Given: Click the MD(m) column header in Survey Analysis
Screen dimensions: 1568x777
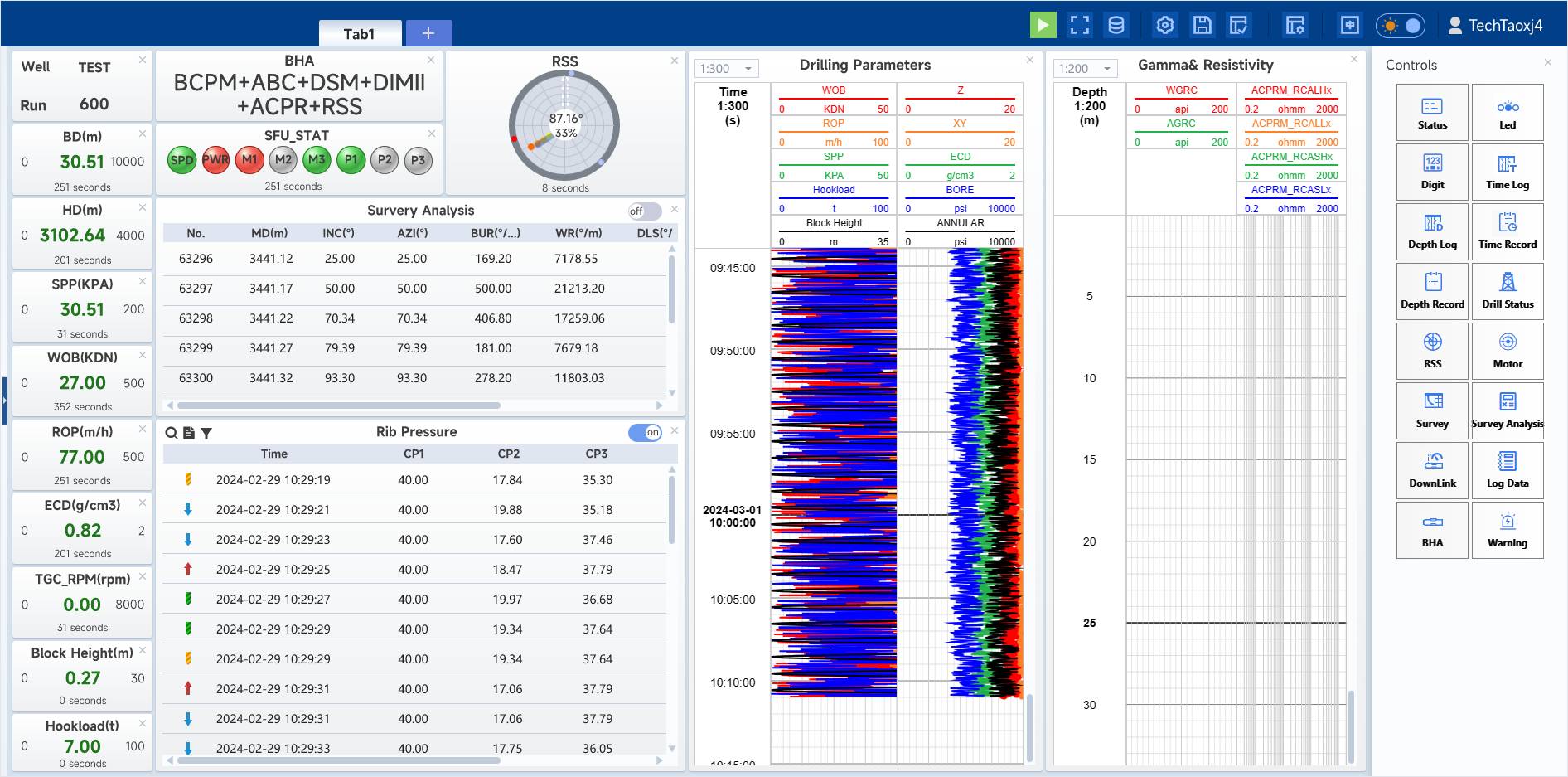Looking at the screenshot, I should (x=269, y=233).
